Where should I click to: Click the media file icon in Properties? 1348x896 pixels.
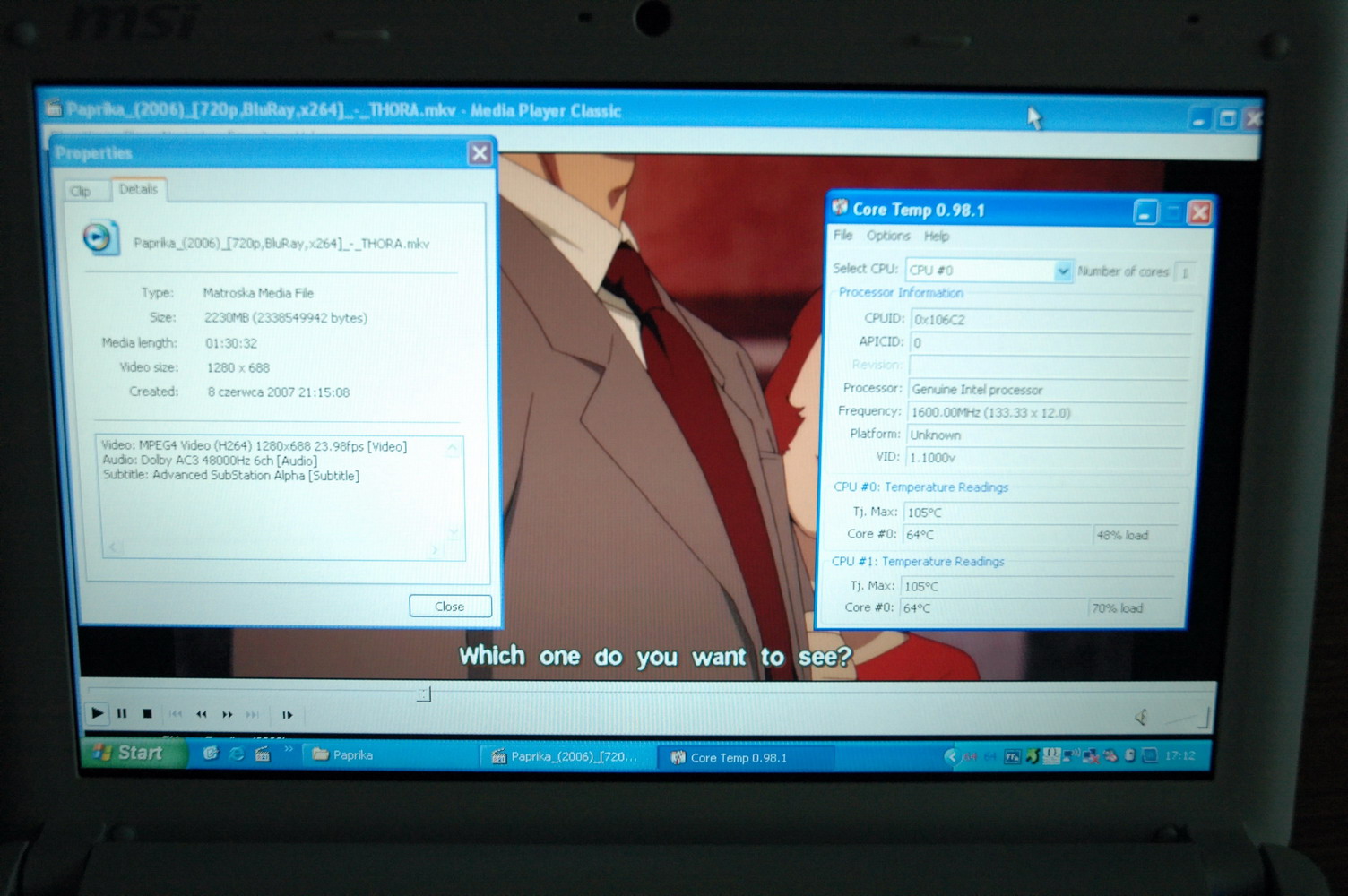click(99, 237)
